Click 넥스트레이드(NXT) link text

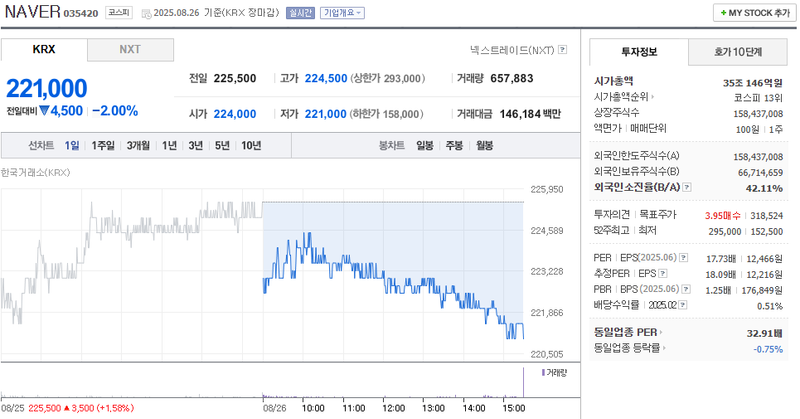click(x=512, y=50)
